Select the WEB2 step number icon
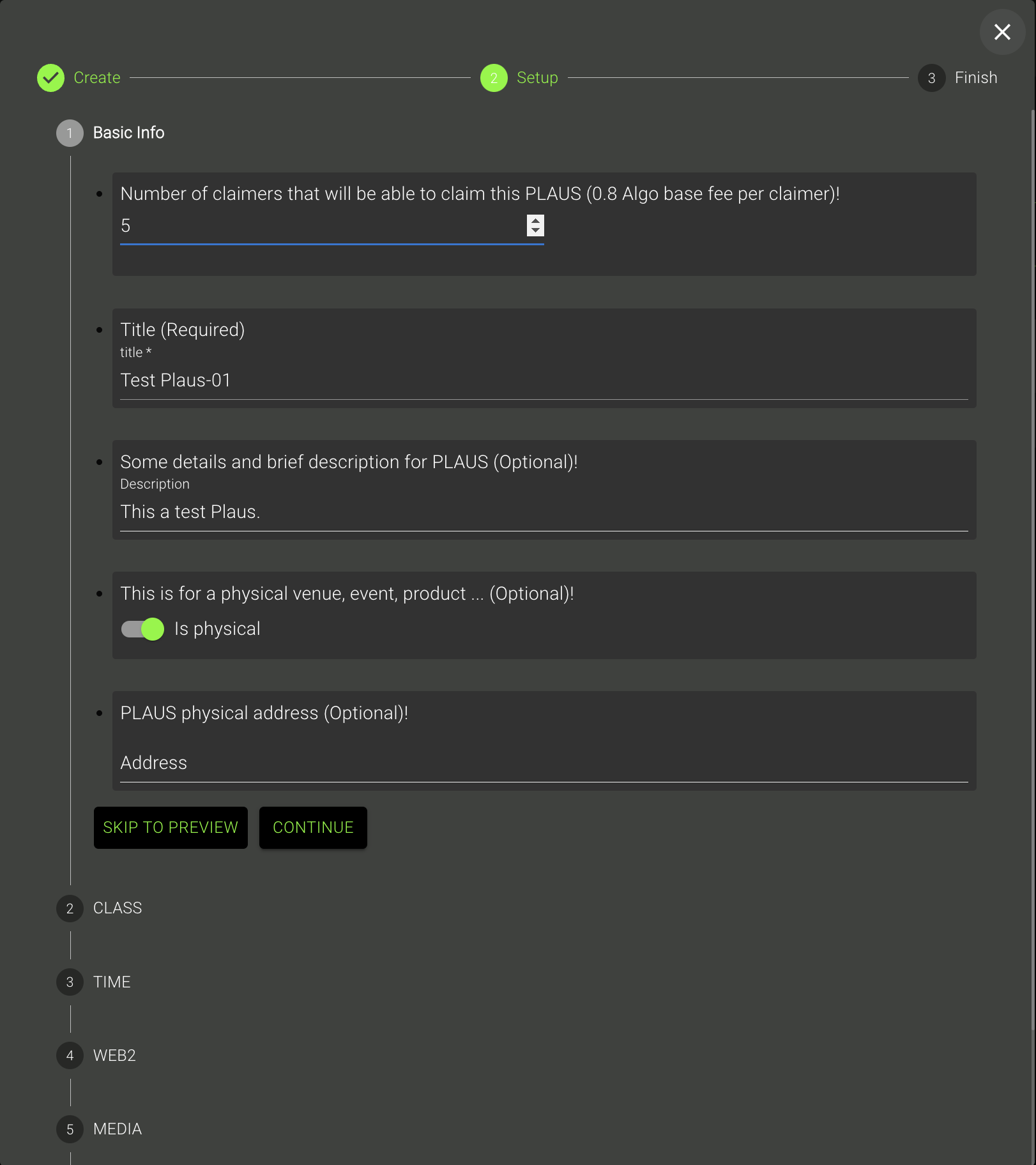 (x=70, y=1056)
